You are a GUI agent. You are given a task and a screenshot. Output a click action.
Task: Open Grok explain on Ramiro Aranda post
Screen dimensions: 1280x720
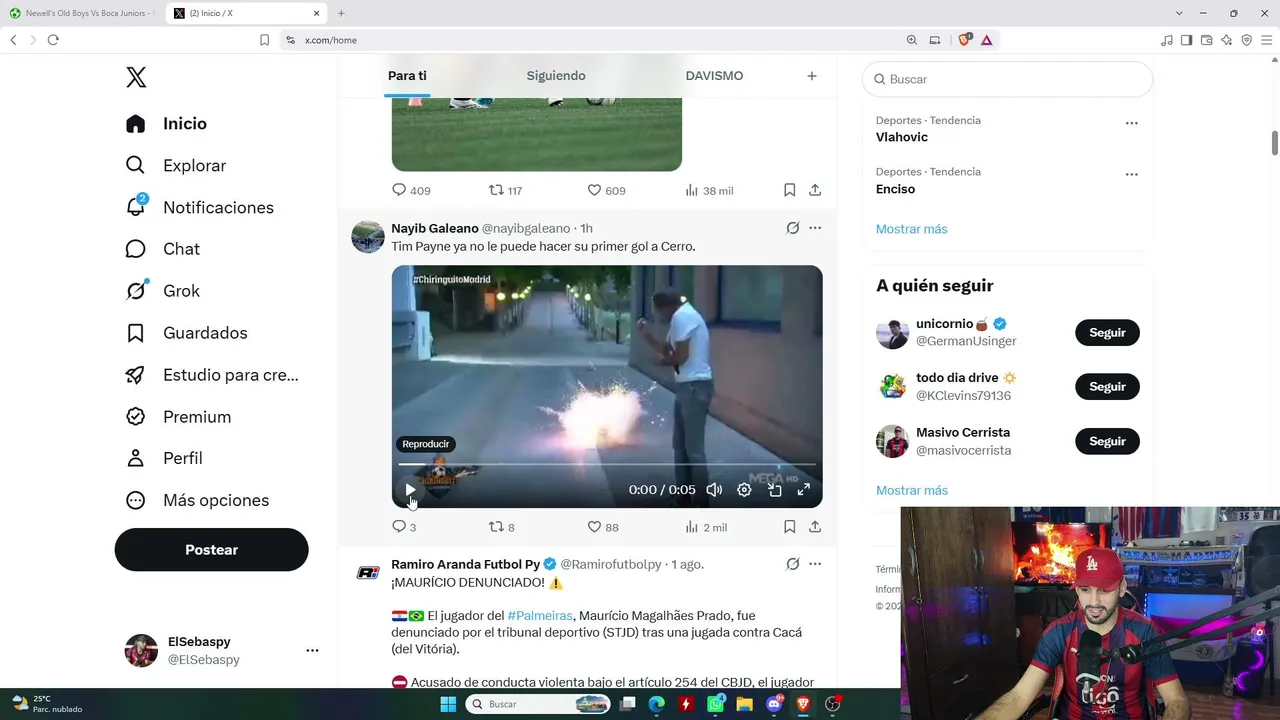click(793, 564)
